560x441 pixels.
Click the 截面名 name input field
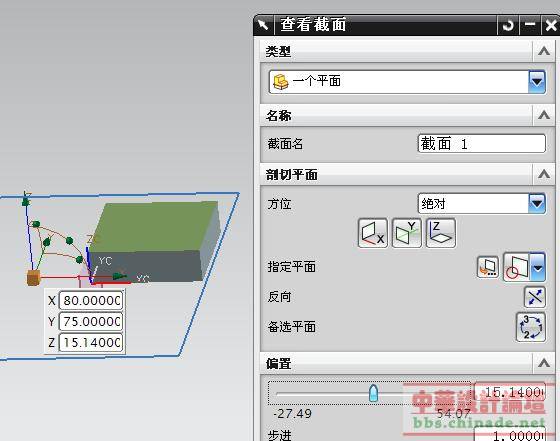(x=481, y=144)
